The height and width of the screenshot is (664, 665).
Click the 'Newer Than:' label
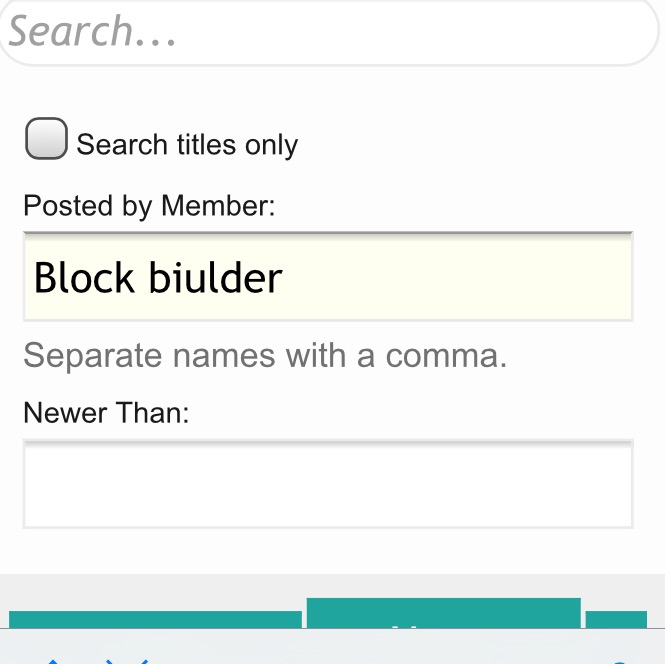coord(106,413)
